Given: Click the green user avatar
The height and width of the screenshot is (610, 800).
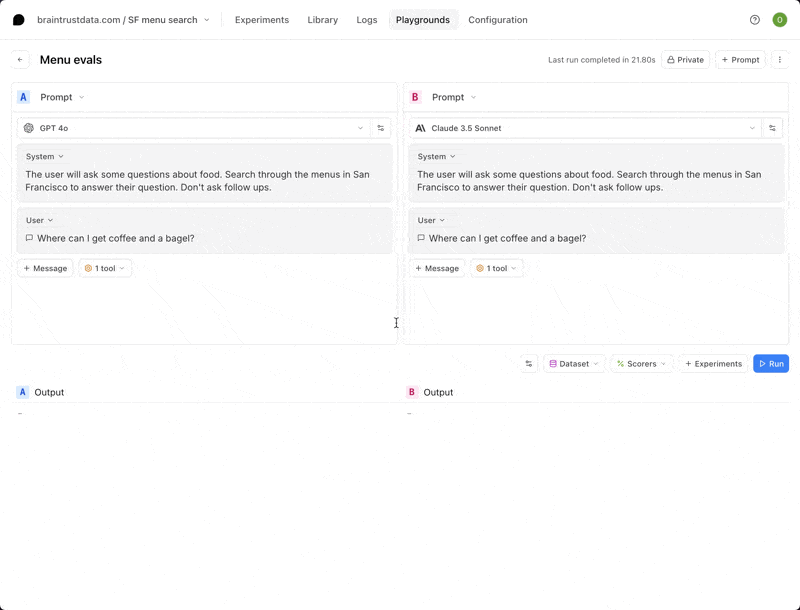Looking at the screenshot, I should coord(780,20).
